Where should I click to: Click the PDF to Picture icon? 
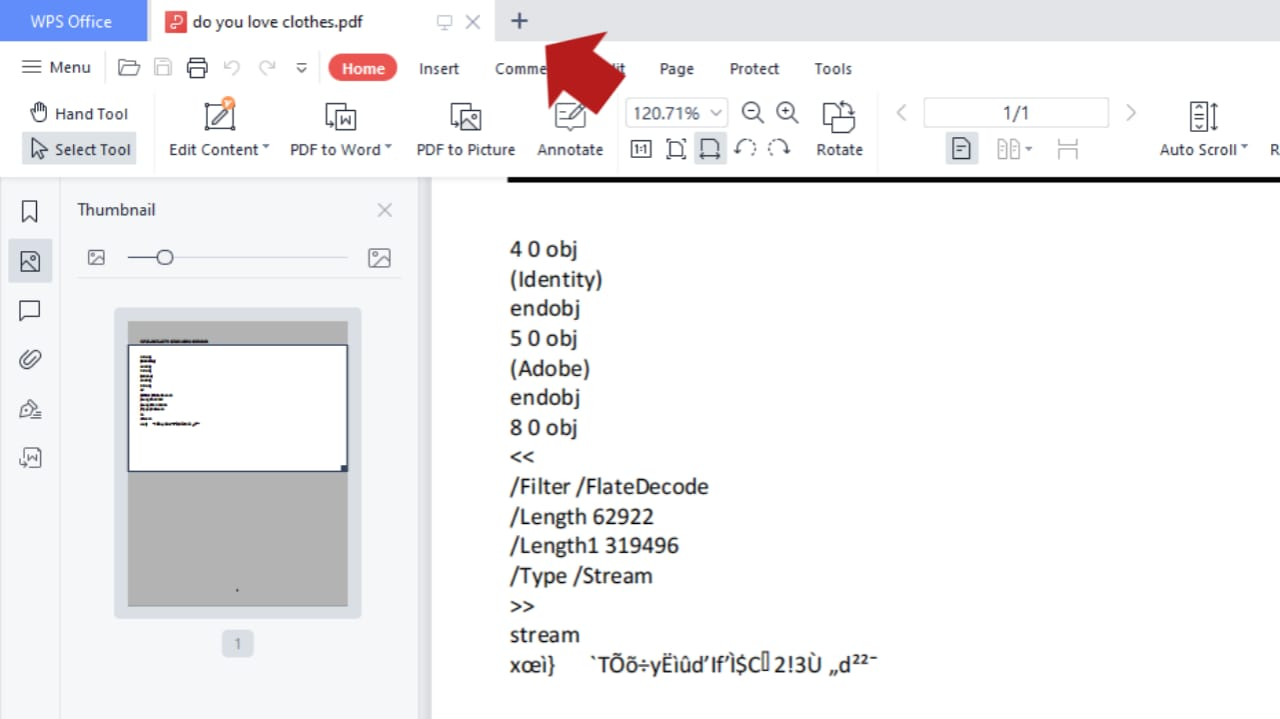click(x=466, y=116)
